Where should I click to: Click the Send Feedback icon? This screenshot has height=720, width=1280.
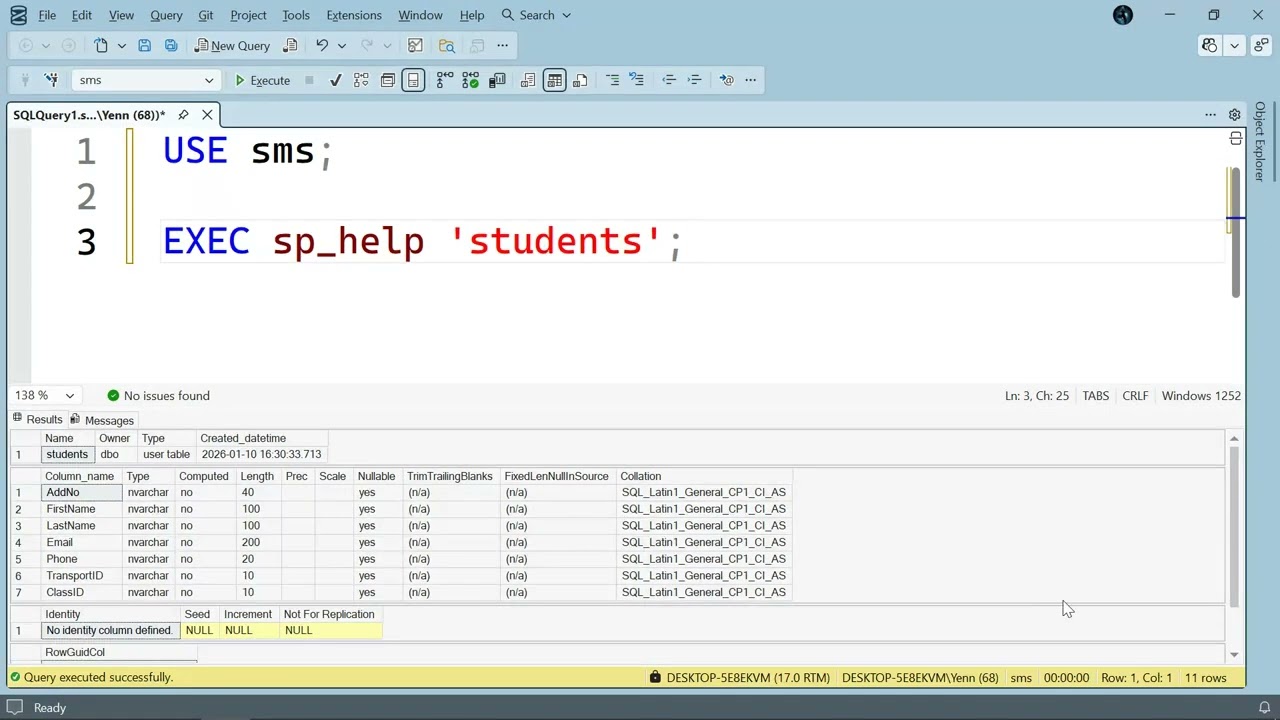tap(1260, 45)
